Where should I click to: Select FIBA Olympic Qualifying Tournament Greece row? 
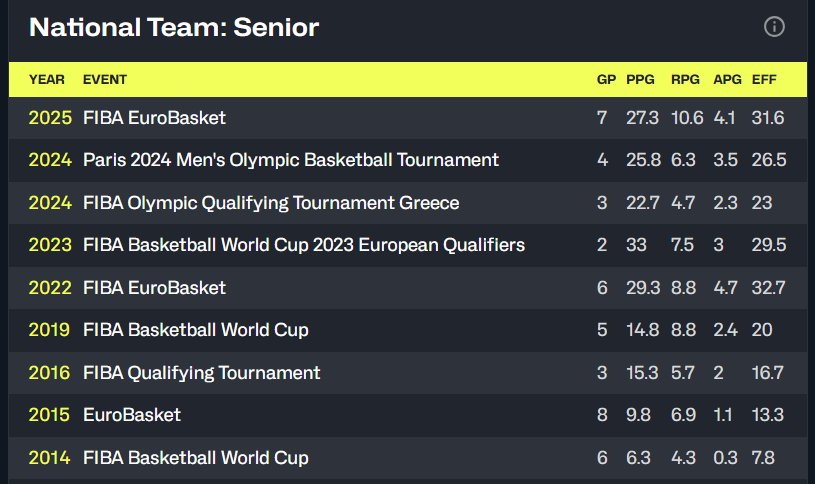pyautogui.click(x=408, y=203)
